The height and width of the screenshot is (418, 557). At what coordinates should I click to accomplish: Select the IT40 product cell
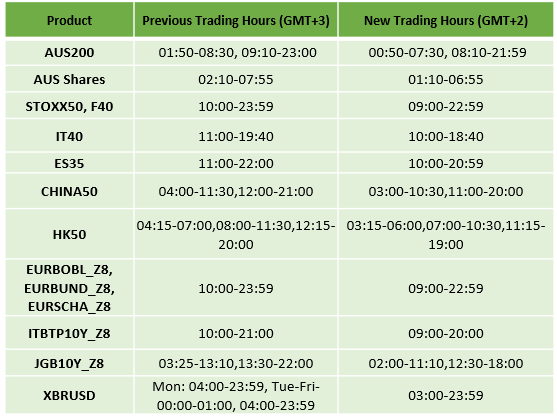pyautogui.click(x=69, y=136)
